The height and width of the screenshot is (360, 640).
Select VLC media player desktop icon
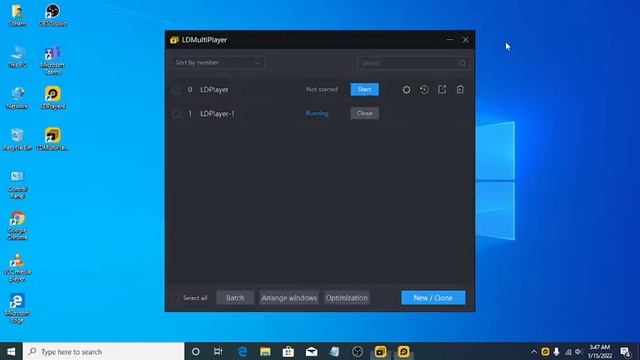[17, 267]
